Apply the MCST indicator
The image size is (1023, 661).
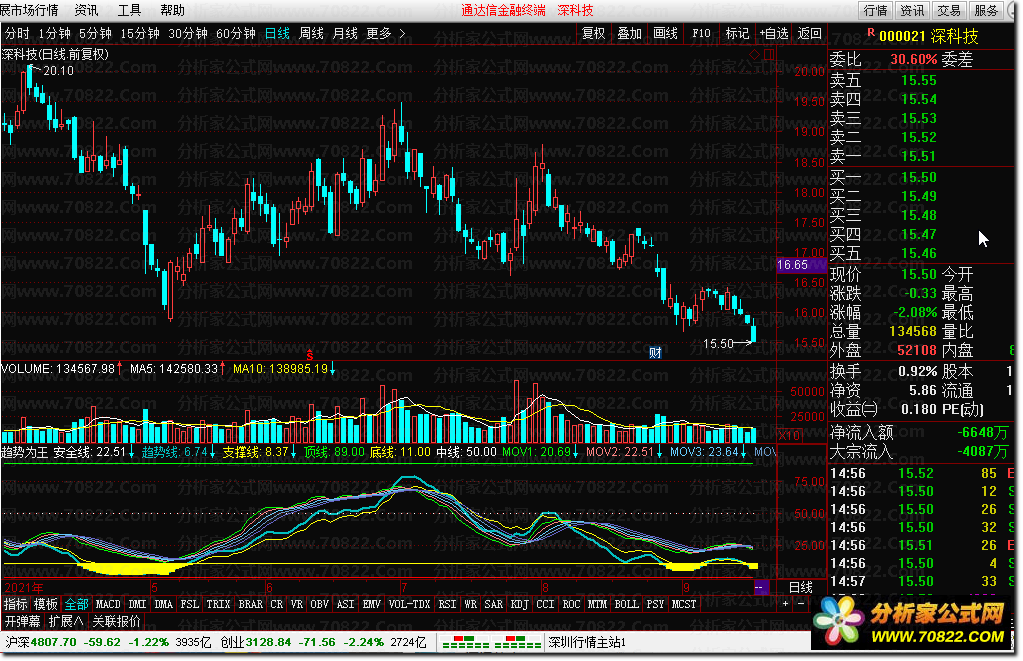[x=684, y=604]
